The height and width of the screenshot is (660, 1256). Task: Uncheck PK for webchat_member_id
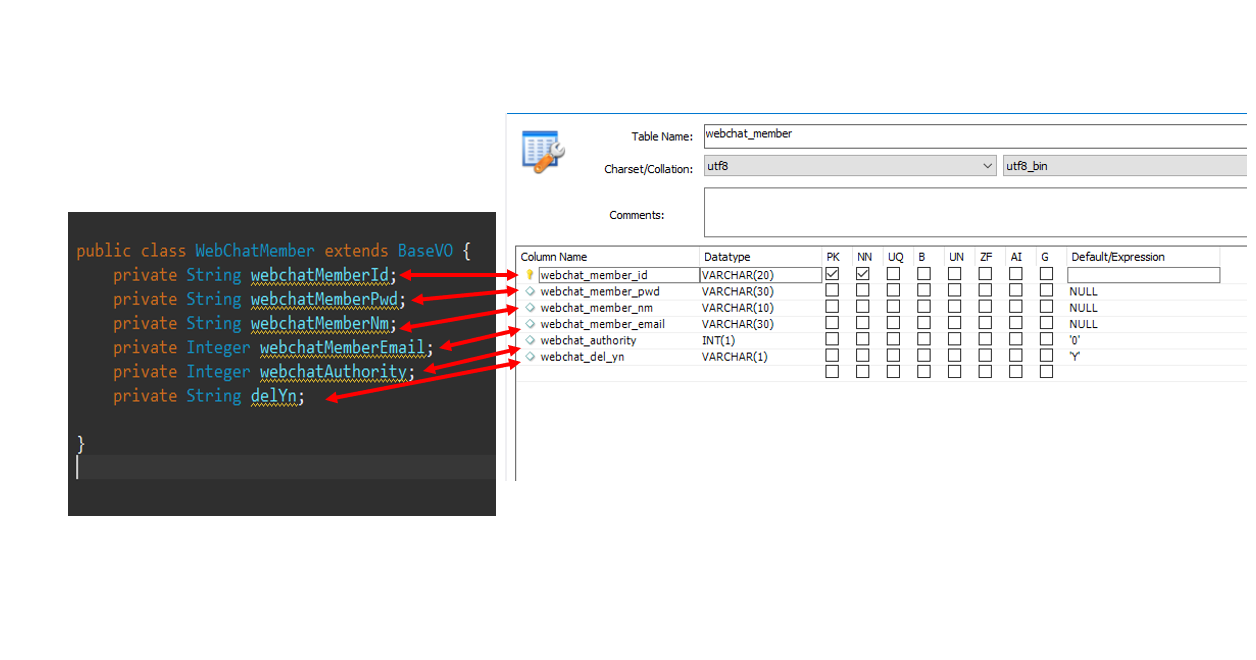pyautogui.click(x=832, y=274)
